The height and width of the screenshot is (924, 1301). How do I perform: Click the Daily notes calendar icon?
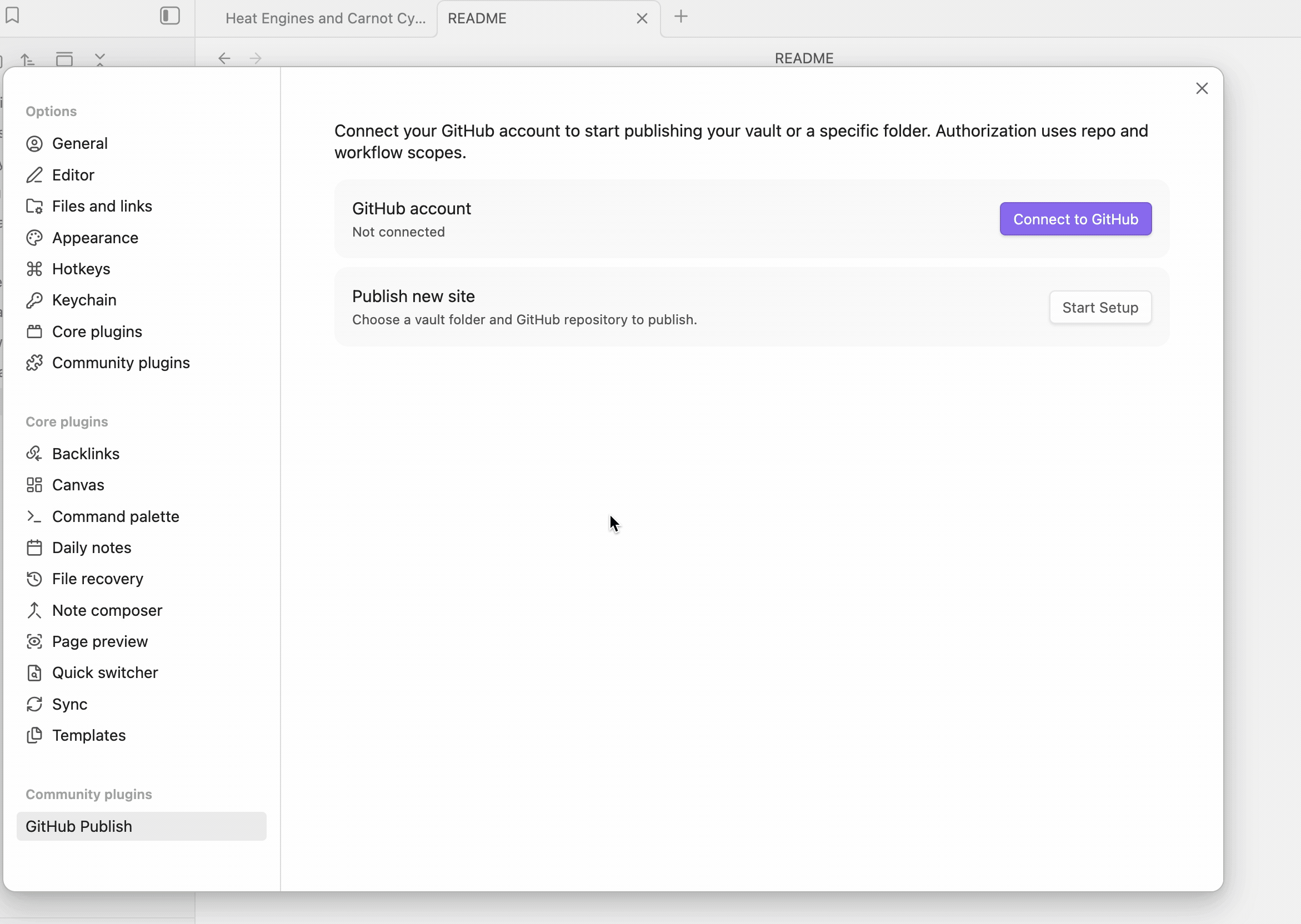click(34, 548)
